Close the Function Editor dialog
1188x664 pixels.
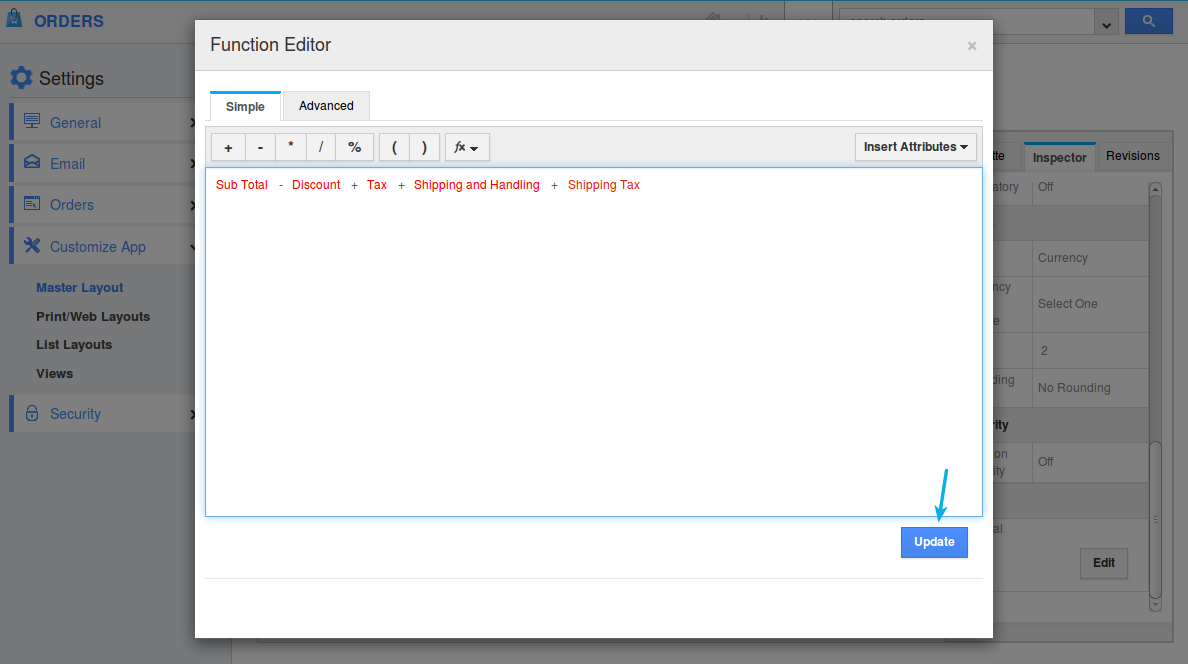[x=971, y=46]
